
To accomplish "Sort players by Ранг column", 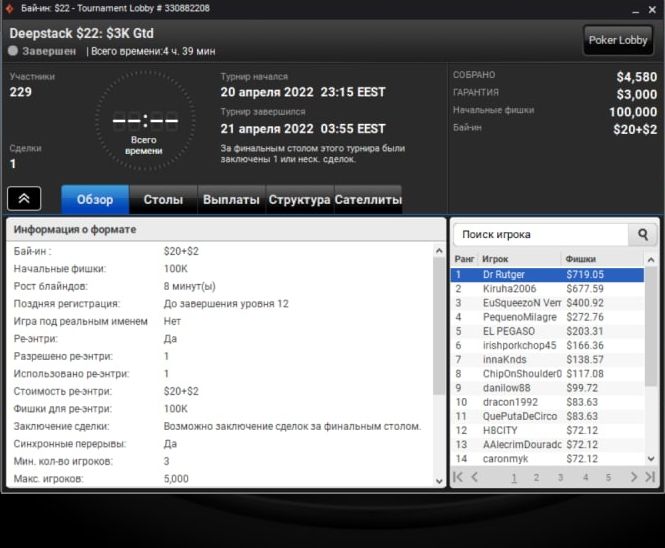I will tap(464, 259).
